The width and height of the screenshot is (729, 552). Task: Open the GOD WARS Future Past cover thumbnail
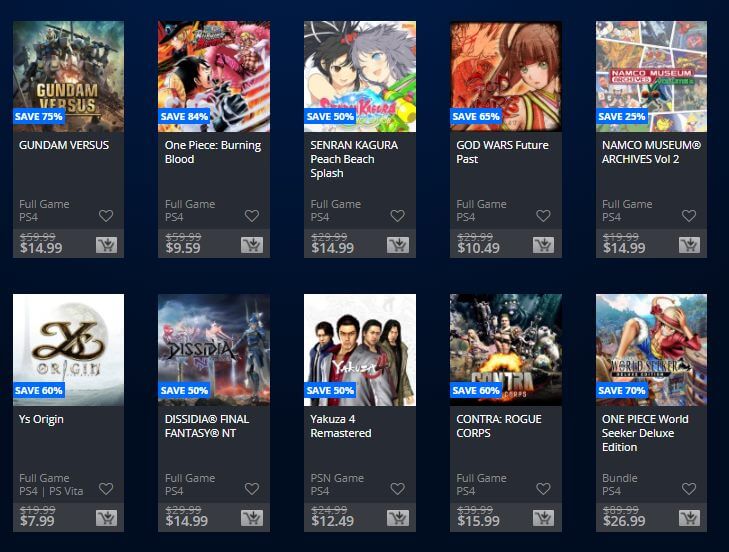tap(506, 77)
